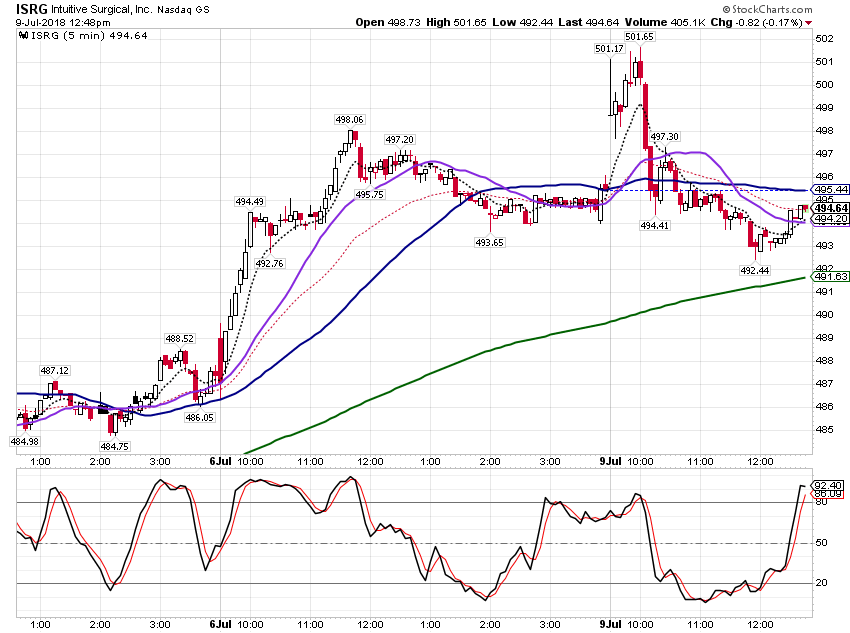
Task: Click the 'Volume 405.1K' header value
Action: click(665, 22)
